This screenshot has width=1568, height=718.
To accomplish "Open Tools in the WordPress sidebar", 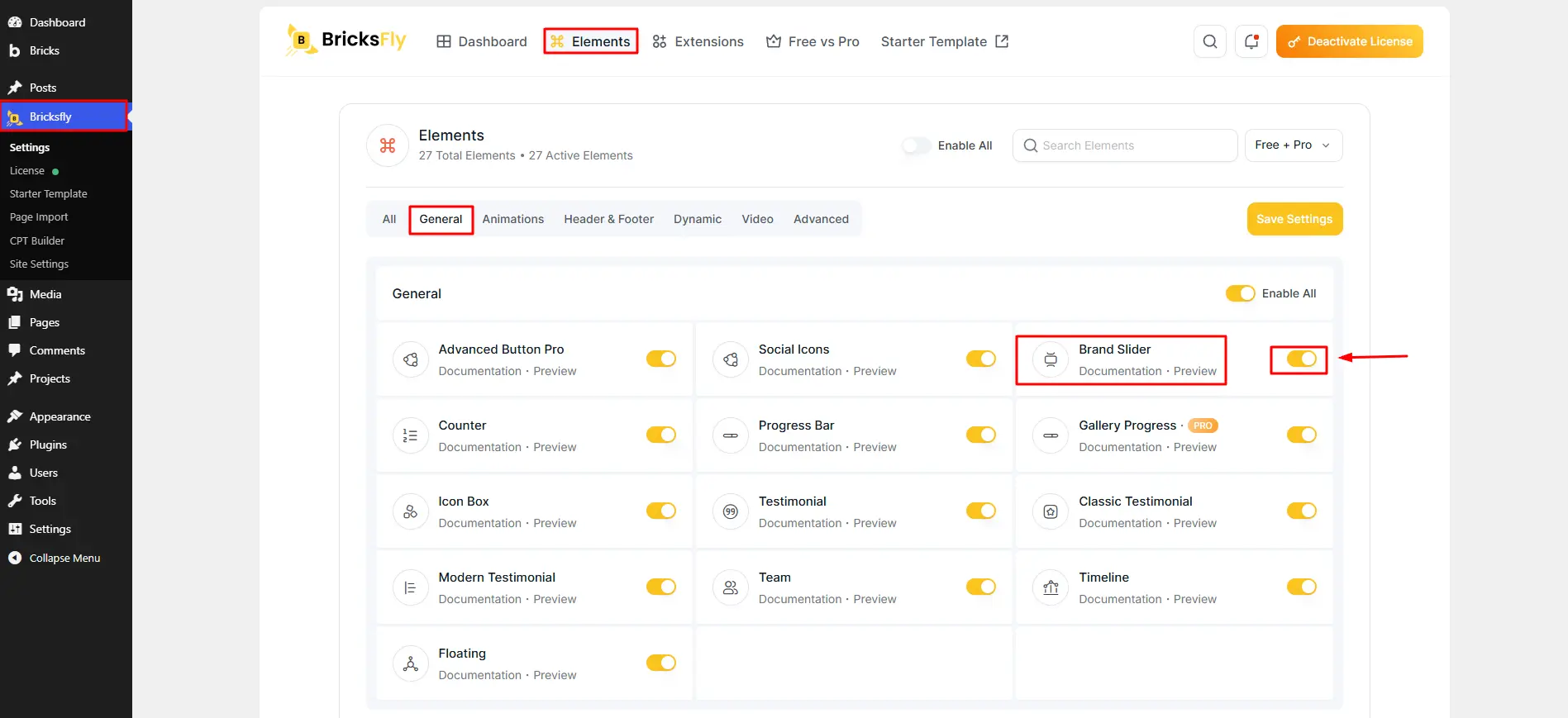I will point(65,501).
